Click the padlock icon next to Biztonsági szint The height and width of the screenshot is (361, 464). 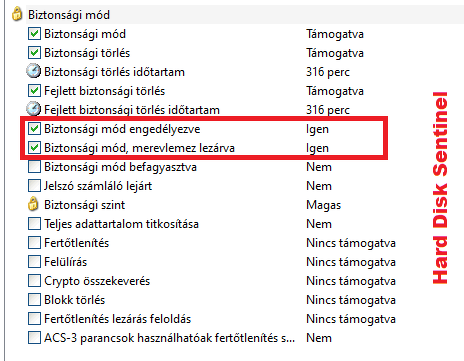tap(33, 204)
